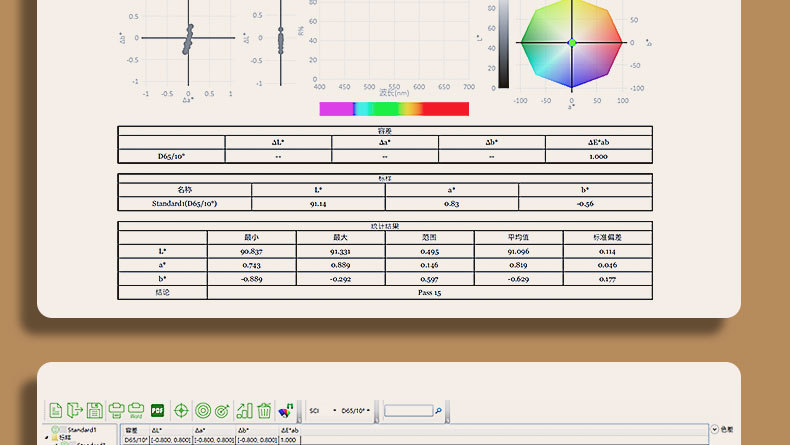Viewport: 790px width, 445px height.
Task: Click the new document icon
Action: click(x=56, y=410)
